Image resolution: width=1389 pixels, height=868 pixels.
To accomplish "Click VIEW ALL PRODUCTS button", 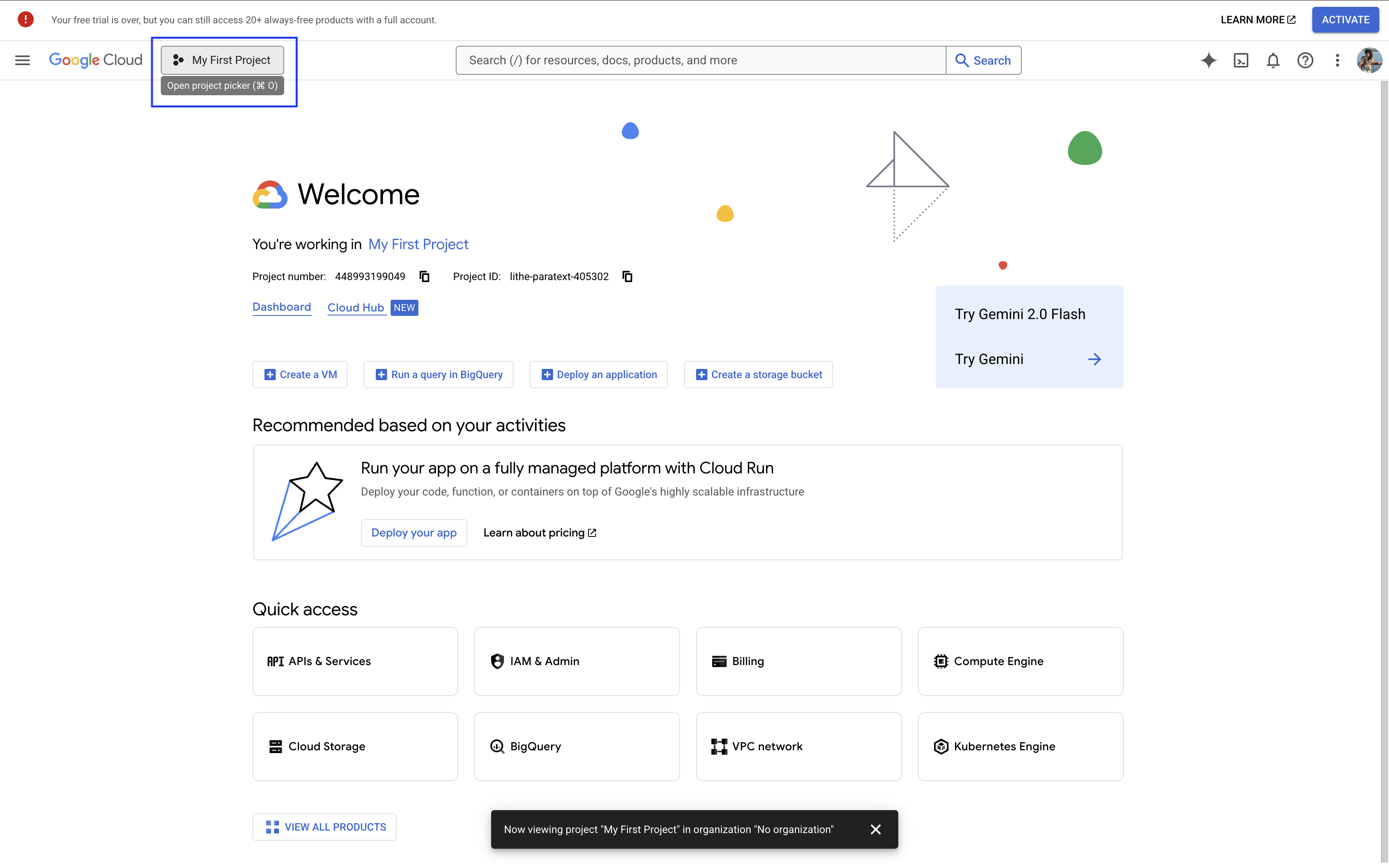I will pyautogui.click(x=324, y=827).
